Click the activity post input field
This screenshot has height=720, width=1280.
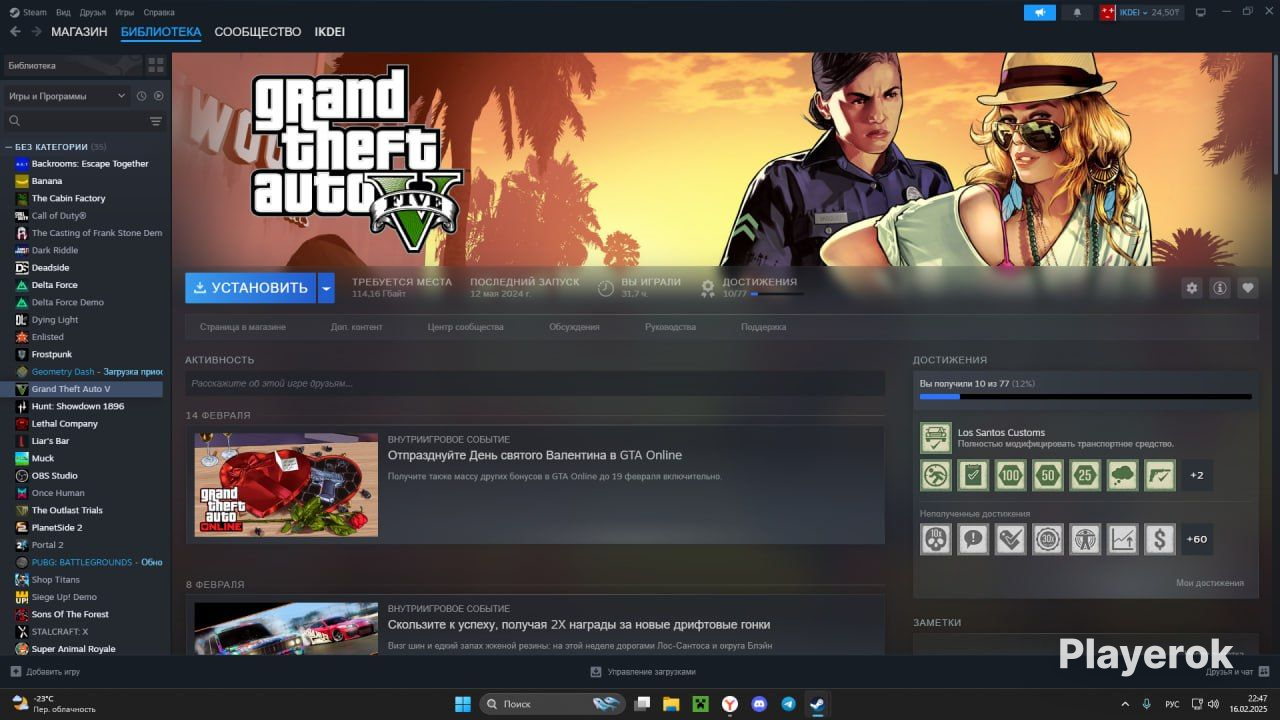pos(535,383)
